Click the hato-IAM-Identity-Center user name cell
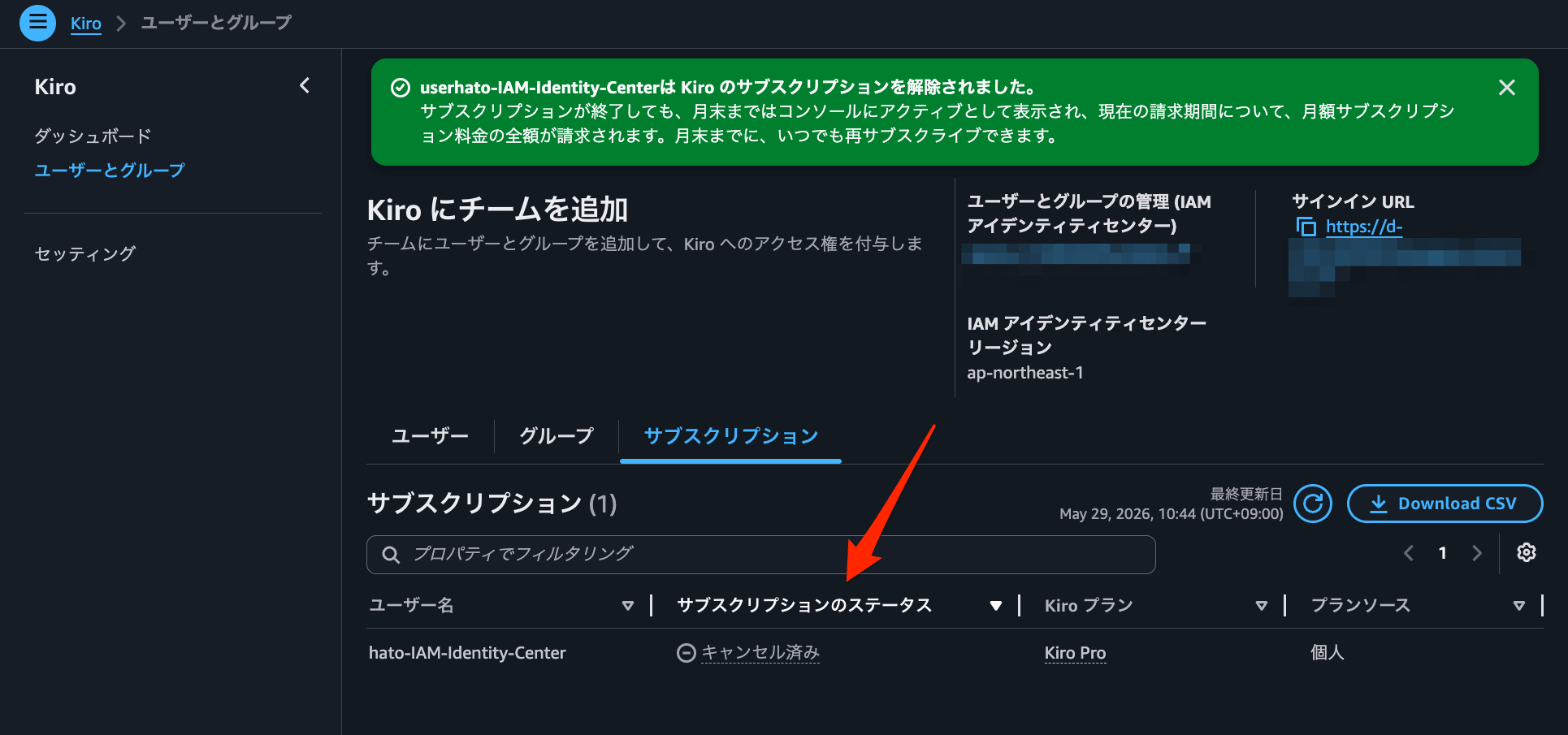 [x=467, y=653]
